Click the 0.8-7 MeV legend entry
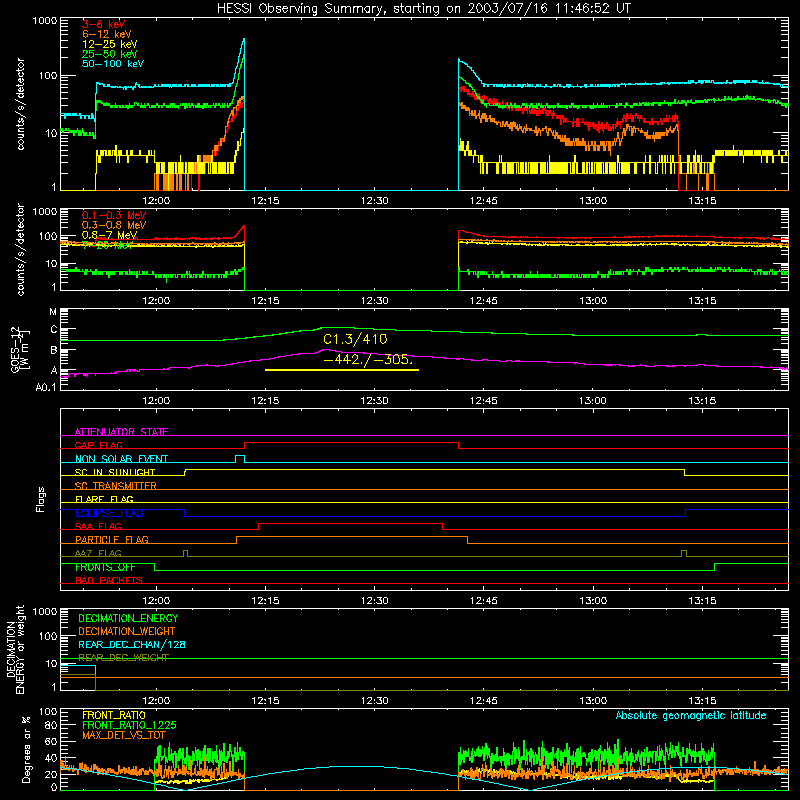 tap(109, 235)
